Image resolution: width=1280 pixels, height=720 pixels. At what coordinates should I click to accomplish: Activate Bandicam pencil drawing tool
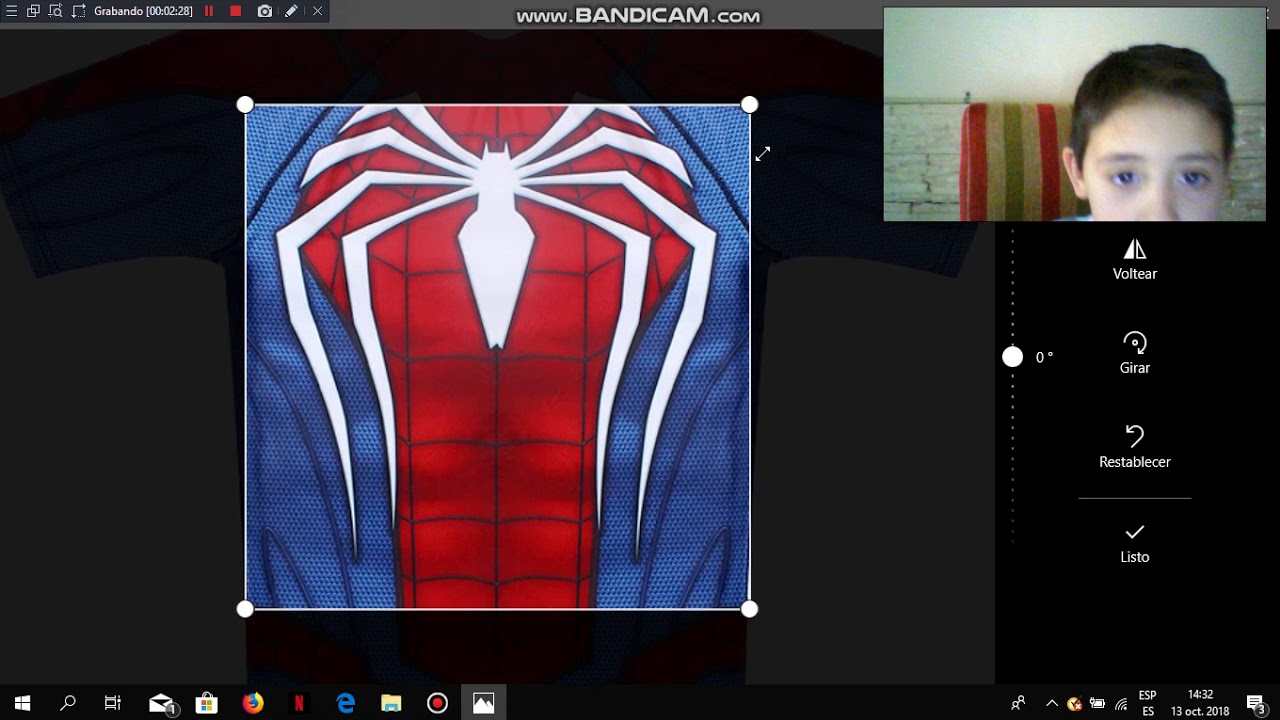tap(291, 11)
